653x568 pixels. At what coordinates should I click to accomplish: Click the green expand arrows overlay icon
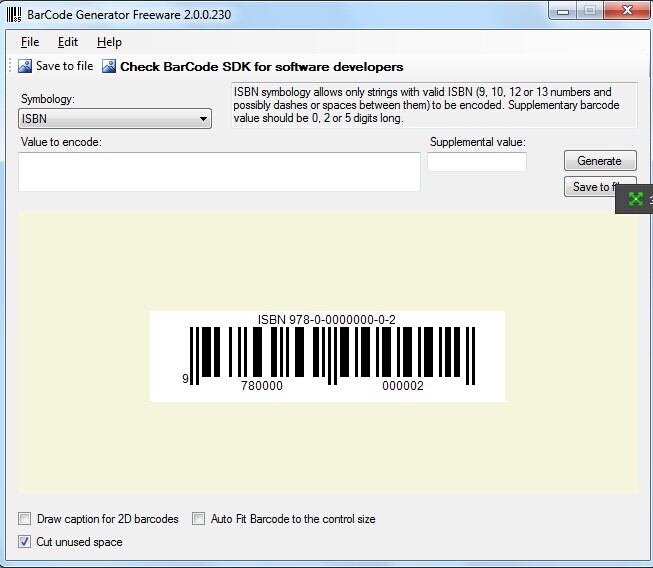636,199
